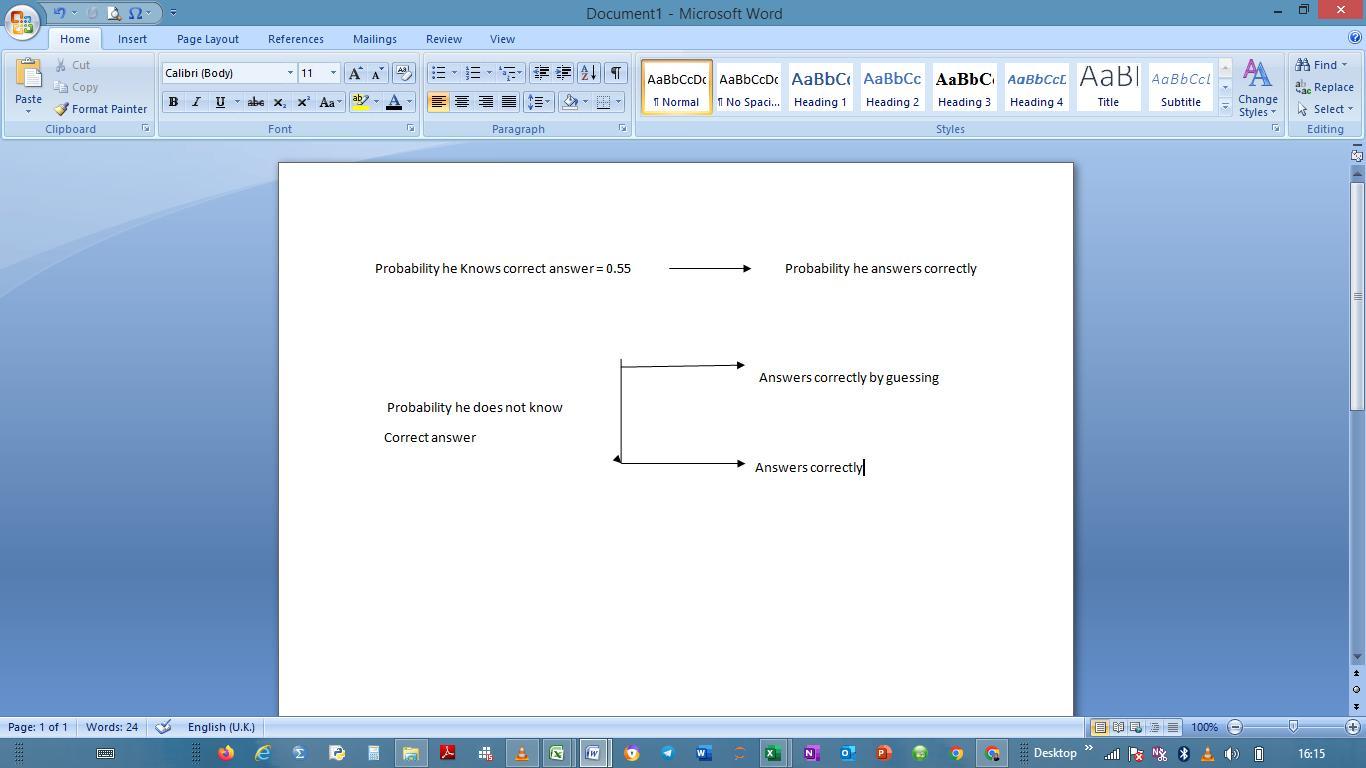Screen dimensions: 1366x768
Task: Click the Shading paint bucket icon
Action: pos(570,102)
